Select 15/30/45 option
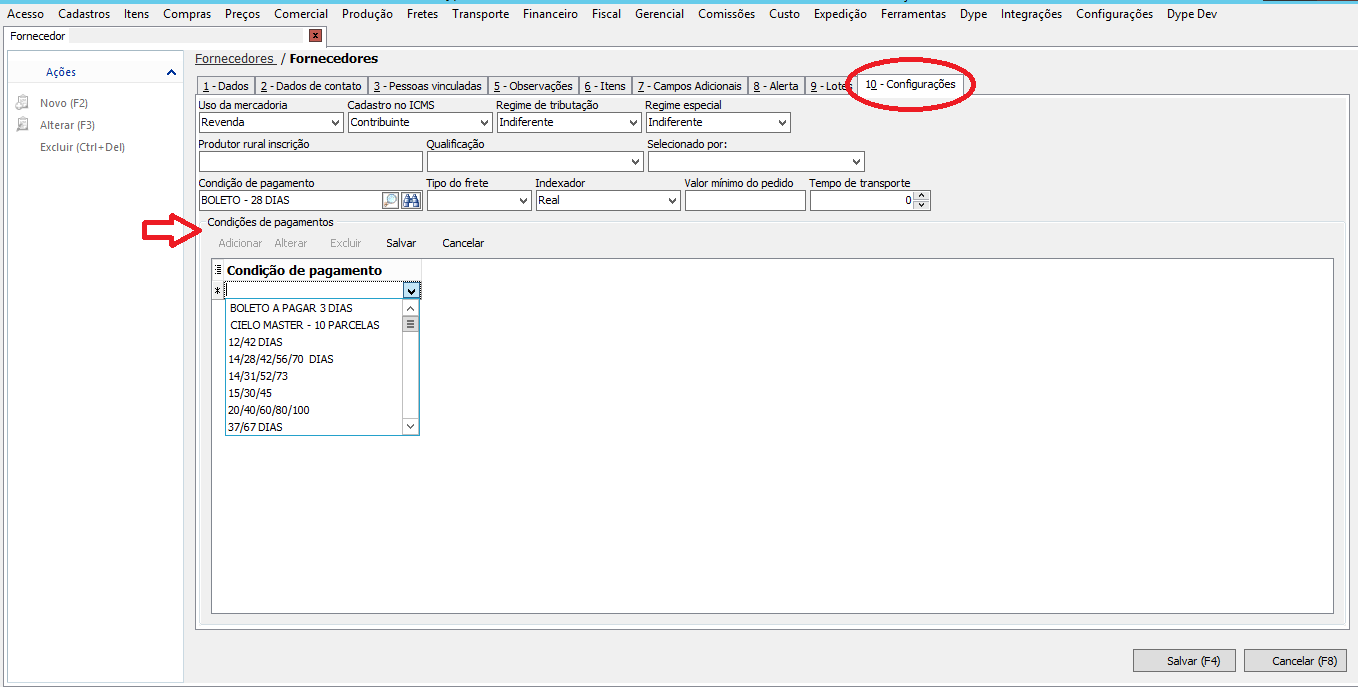The width and height of the screenshot is (1358, 687). coord(314,393)
